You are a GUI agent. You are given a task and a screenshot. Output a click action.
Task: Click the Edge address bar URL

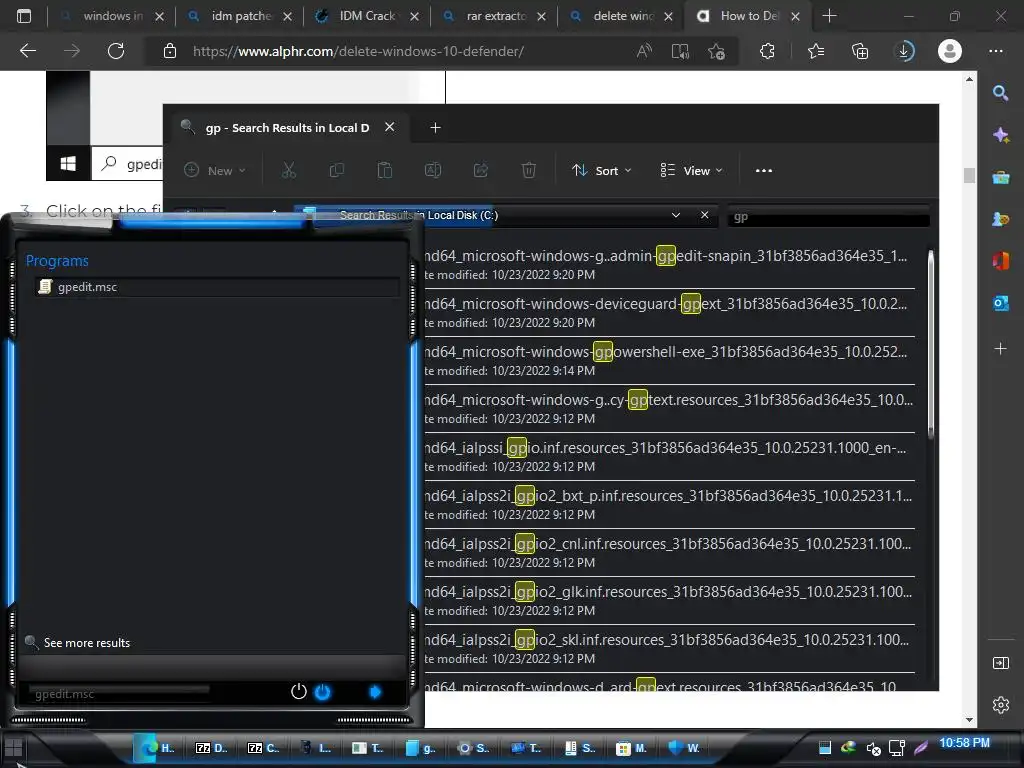pos(359,51)
